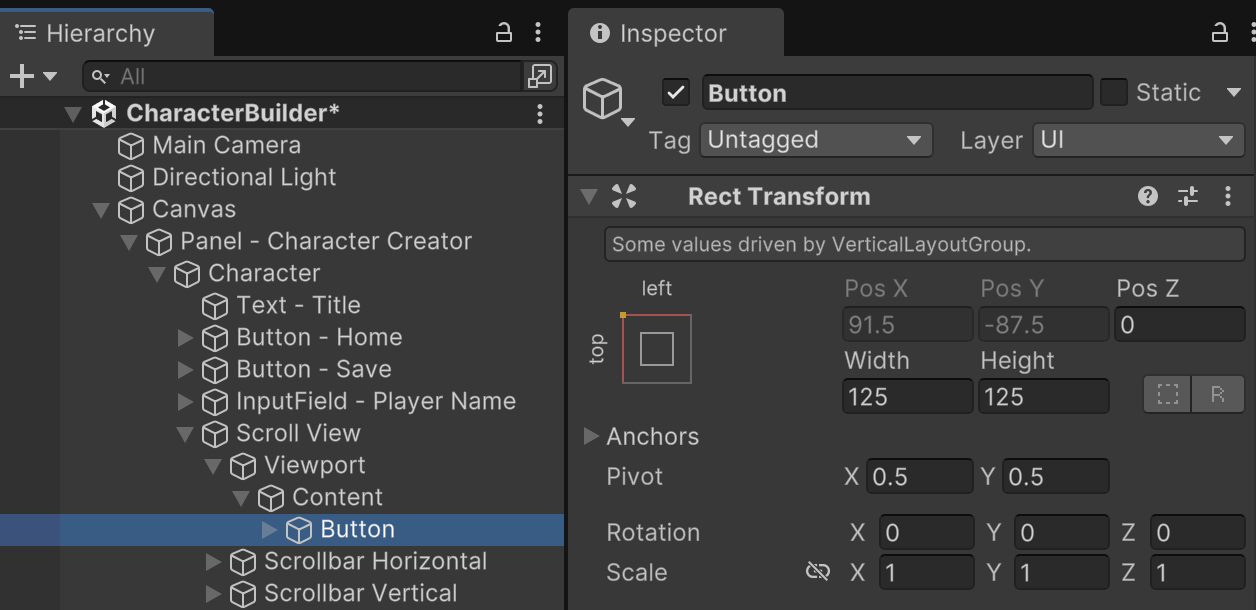The height and width of the screenshot is (610, 1256).
Task: Expand the Anchors section
Action: click(x=591, y=436)
